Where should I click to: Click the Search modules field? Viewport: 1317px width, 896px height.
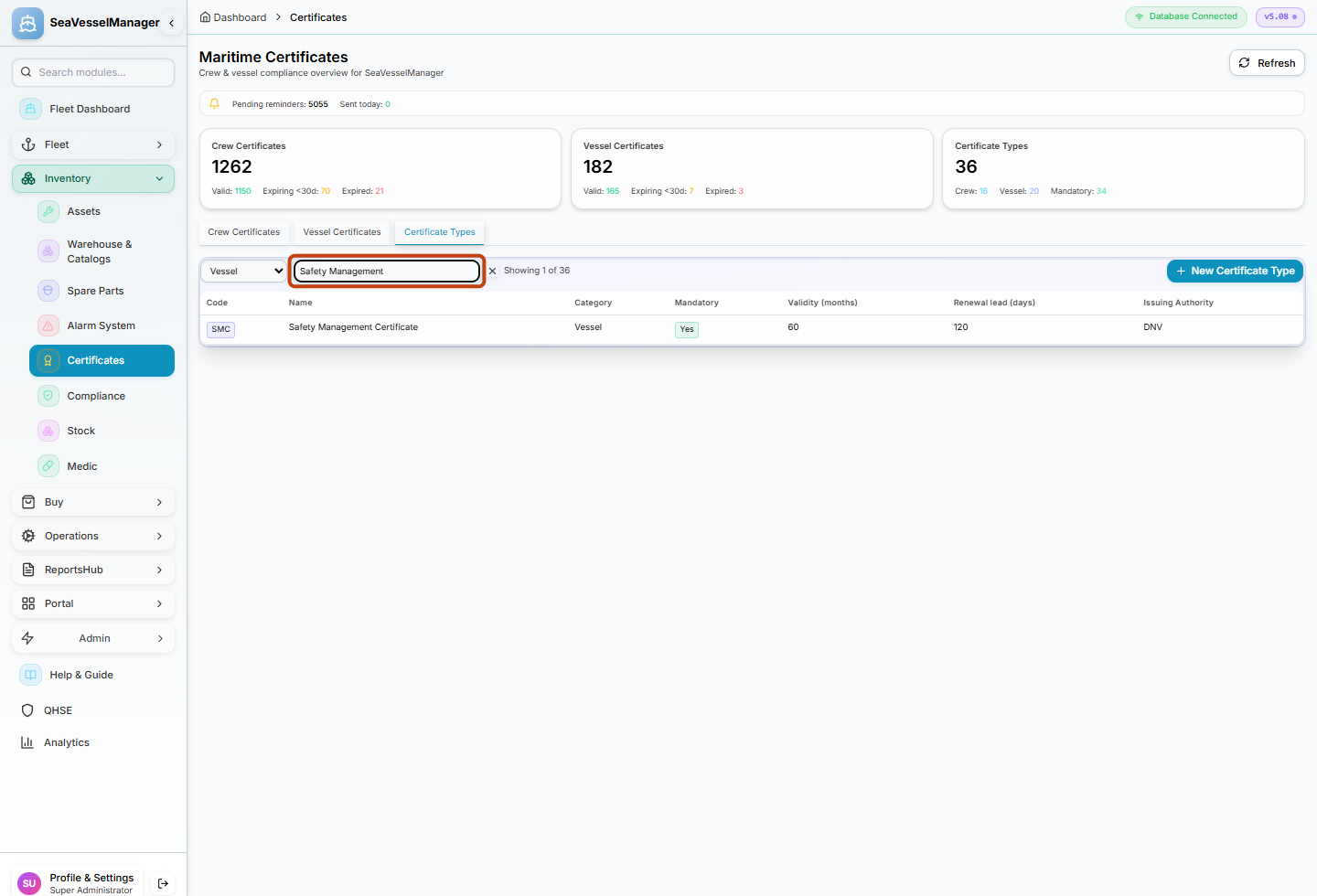[x=93, y=72]
